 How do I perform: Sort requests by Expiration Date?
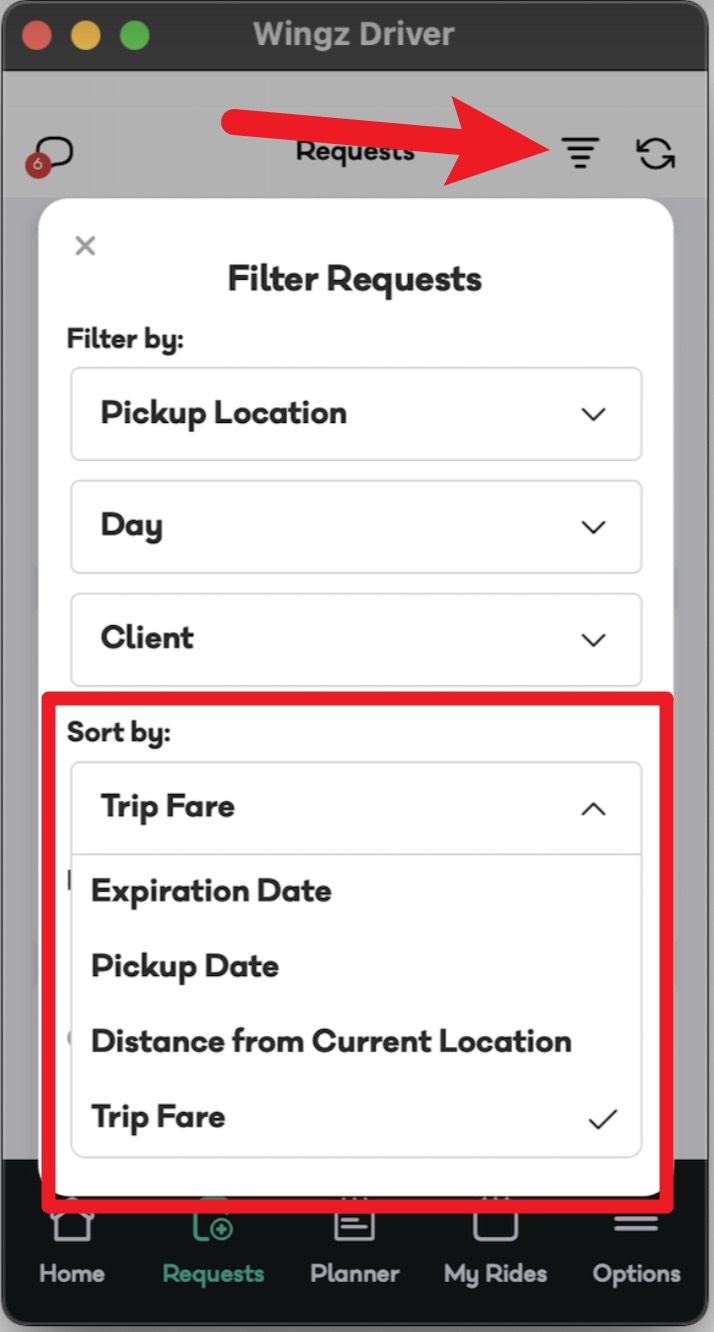[x=211, y=891]
